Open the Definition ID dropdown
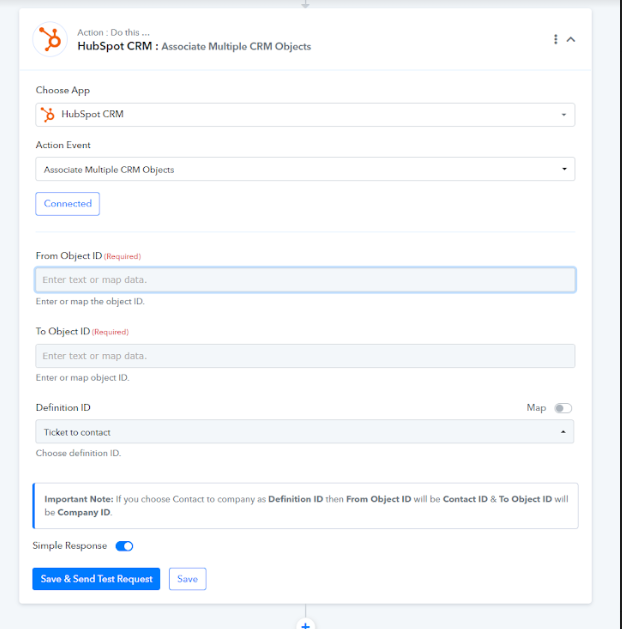This screenshot has width=622, height=629. [x=305, y=432]
